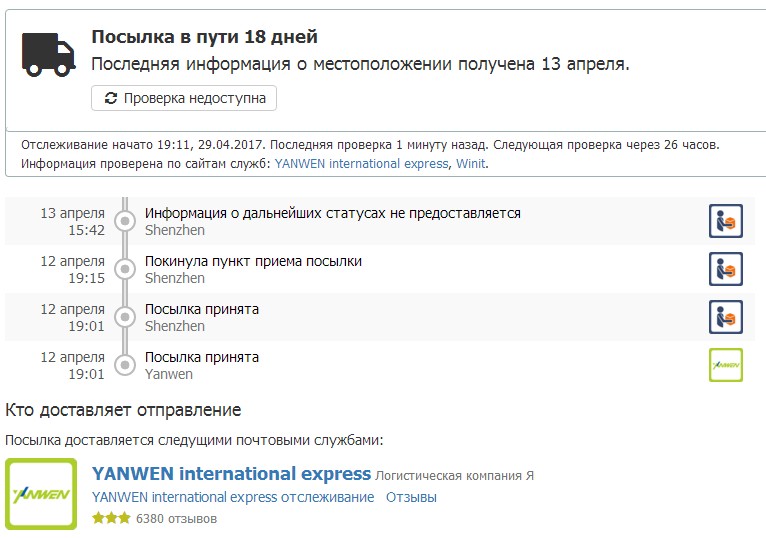The image size is (766, 538).
Task: Click carrier icon for Shenzhen "Посылка принята" row
Action: point(725,317)
